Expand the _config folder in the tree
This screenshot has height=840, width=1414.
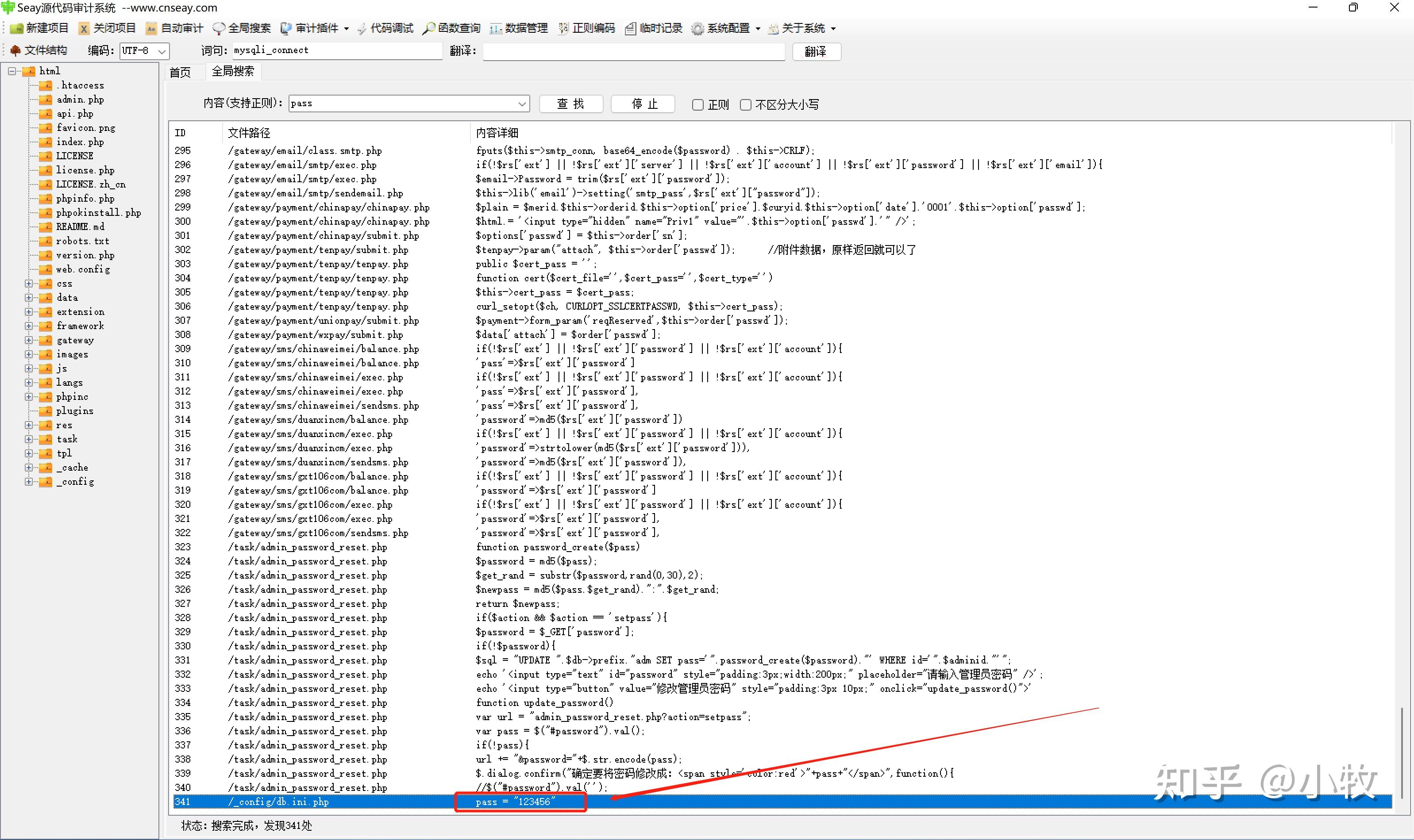click(x=29, y=482)
